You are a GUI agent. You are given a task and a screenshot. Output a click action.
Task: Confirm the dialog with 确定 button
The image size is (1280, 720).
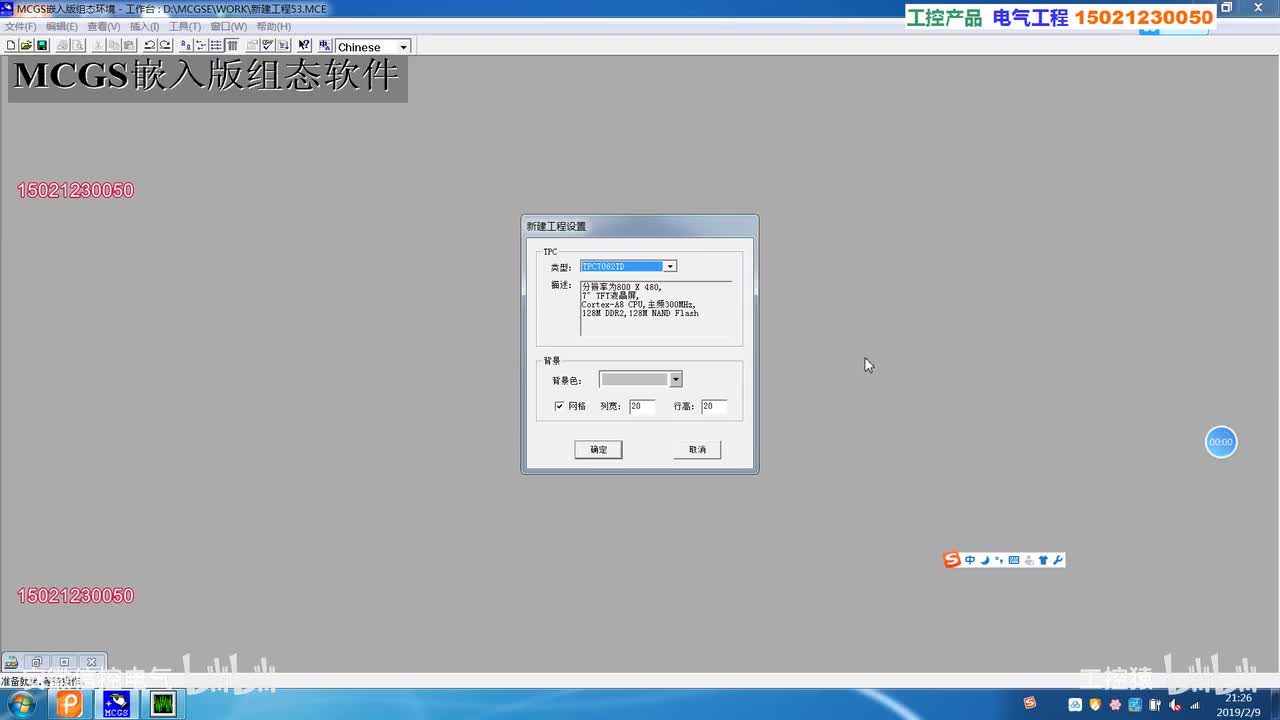(598, 450)
